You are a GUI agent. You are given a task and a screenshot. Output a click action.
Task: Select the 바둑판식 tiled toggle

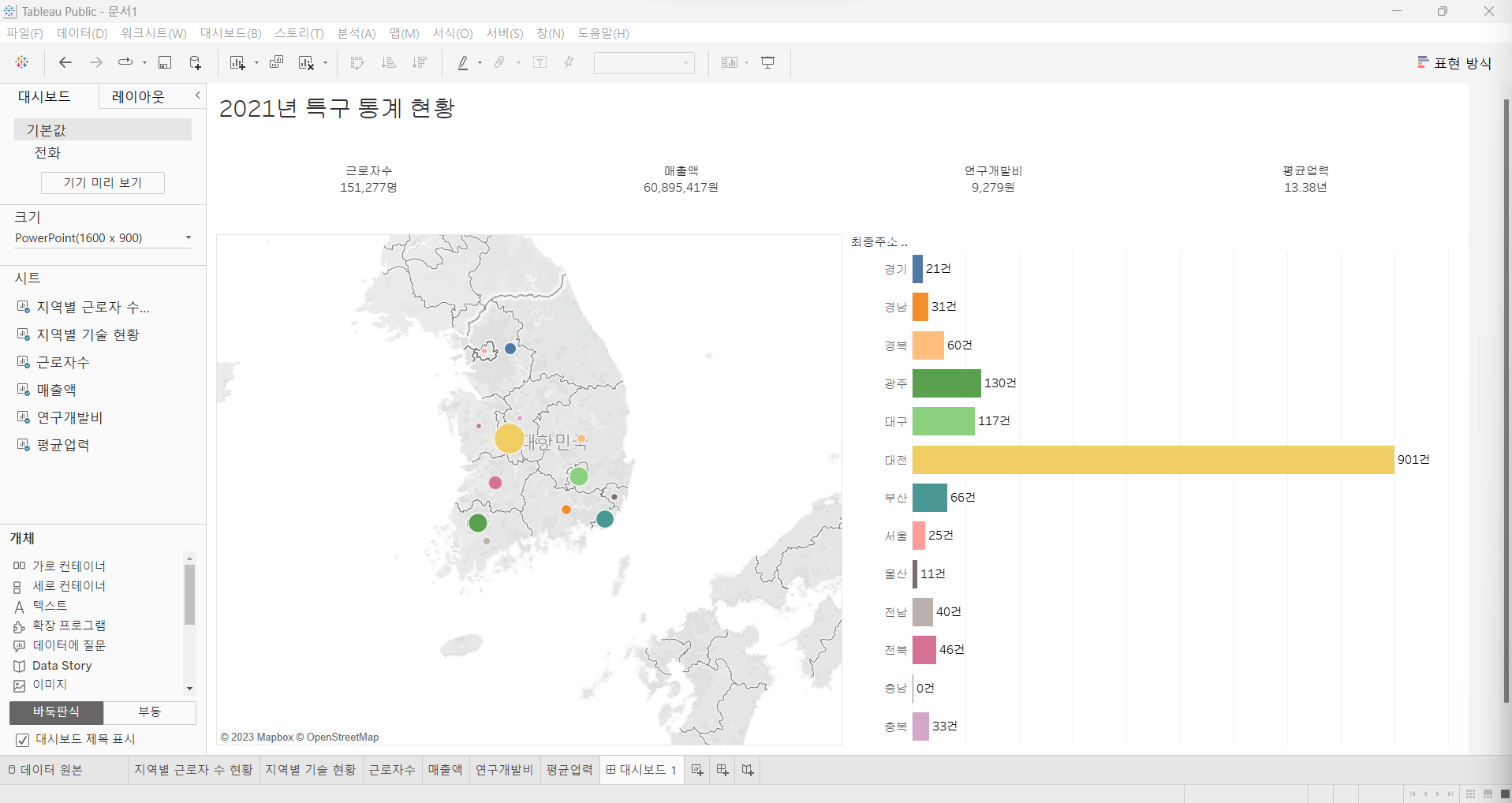(56, 712)
